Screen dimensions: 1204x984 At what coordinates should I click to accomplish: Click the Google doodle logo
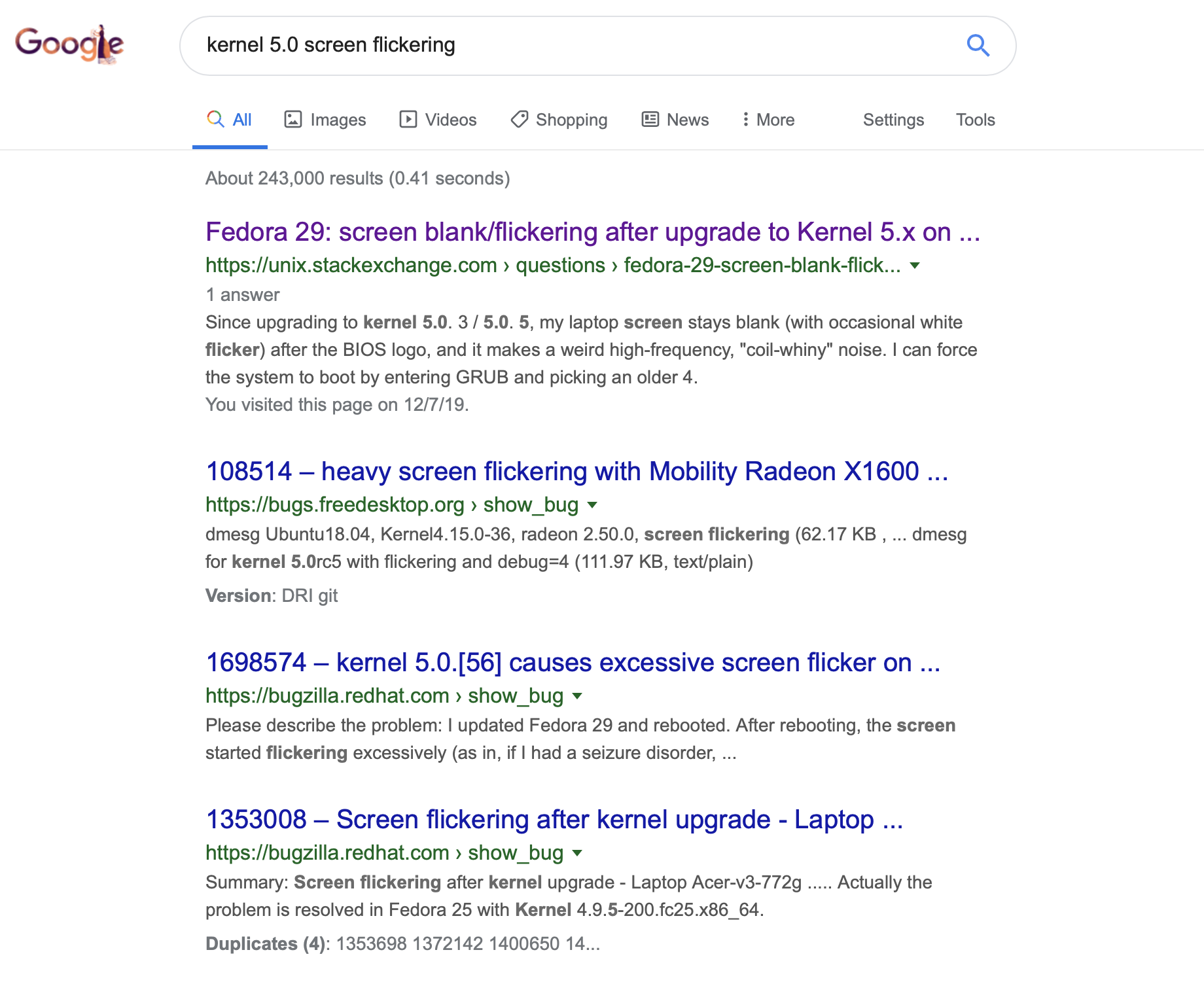[69, 44]
